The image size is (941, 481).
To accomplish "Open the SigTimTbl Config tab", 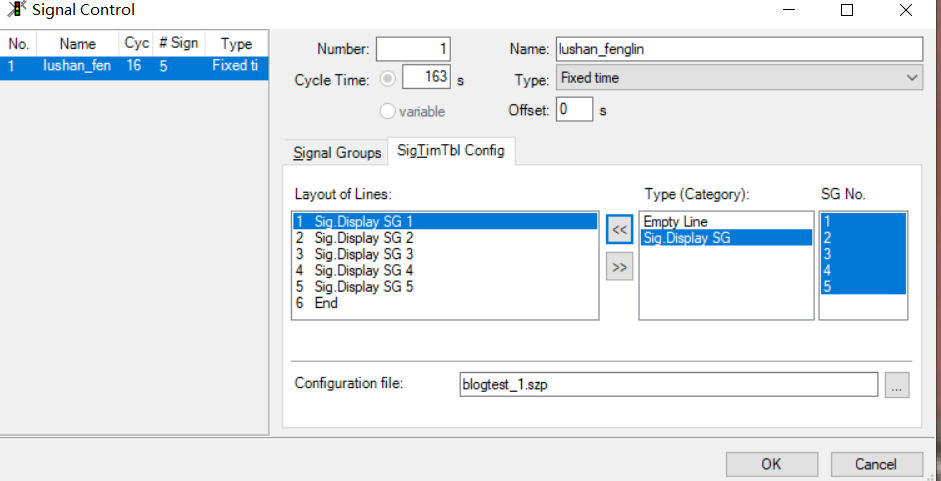I will (451, 151).
